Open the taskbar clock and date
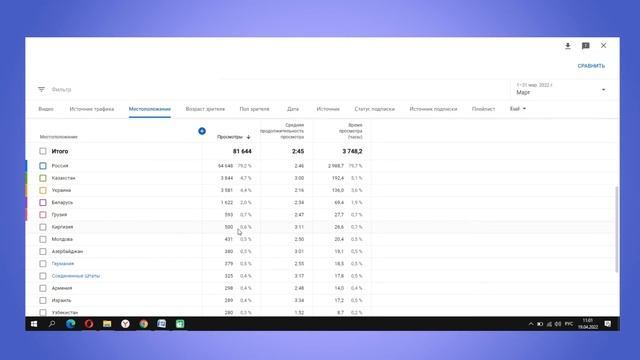The height and width of the screenshot is (360, 640). pyautogui.click(x=588, y=324)
